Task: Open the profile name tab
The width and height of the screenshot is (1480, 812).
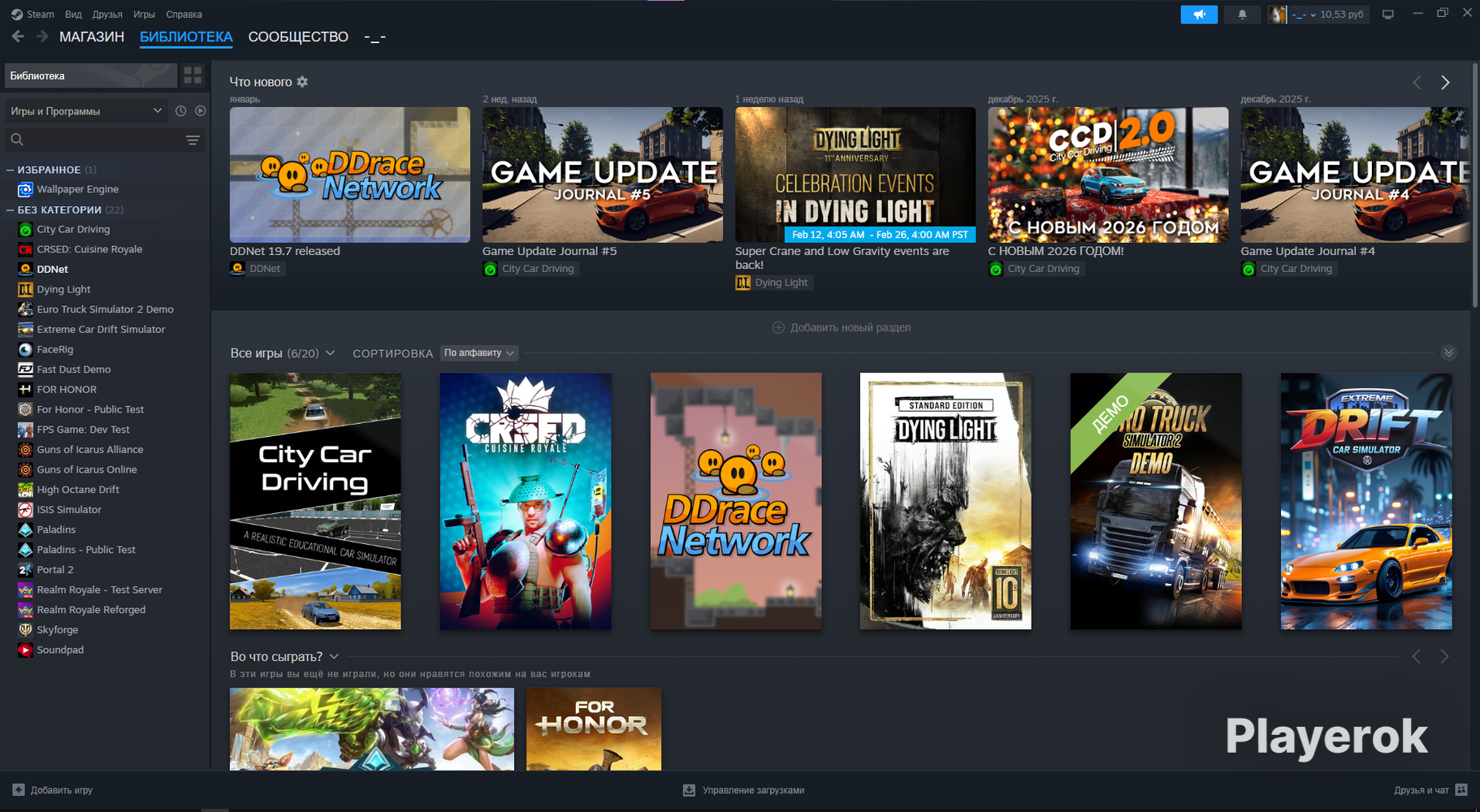Action: tap(374, 37)
